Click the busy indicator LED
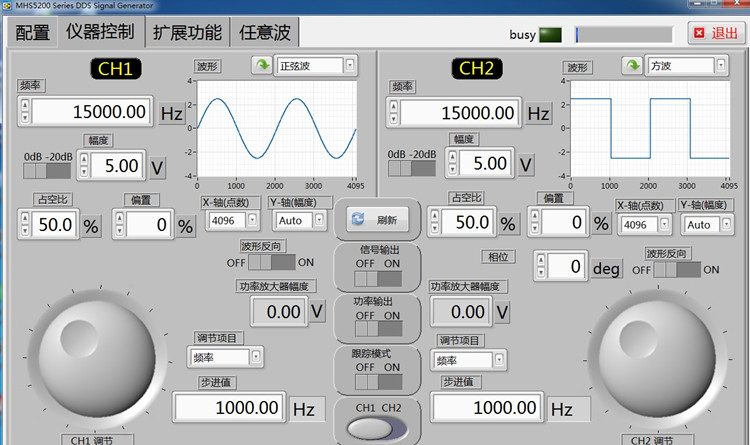 coord(550,34)
